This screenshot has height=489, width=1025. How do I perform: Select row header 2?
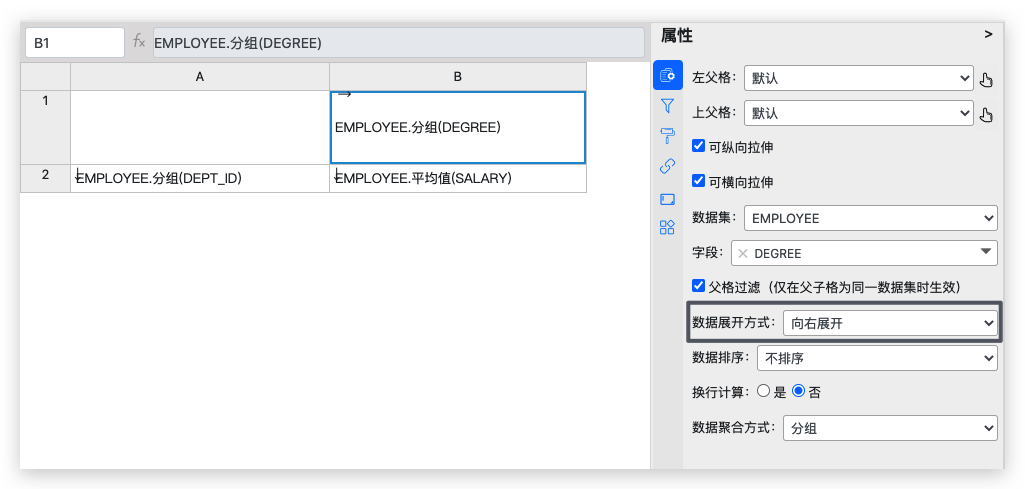coord(45,178)
